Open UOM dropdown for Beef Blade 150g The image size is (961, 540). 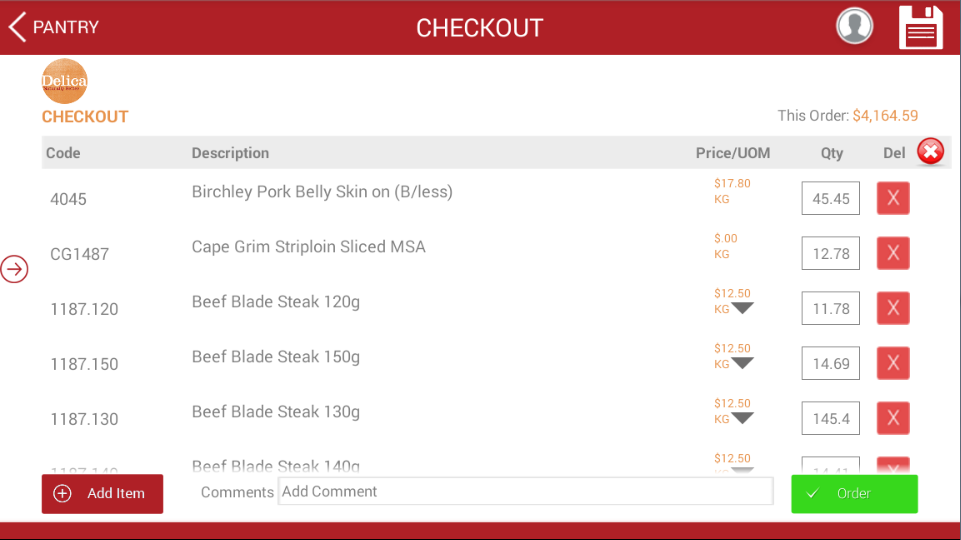click(x=742, y=364)
